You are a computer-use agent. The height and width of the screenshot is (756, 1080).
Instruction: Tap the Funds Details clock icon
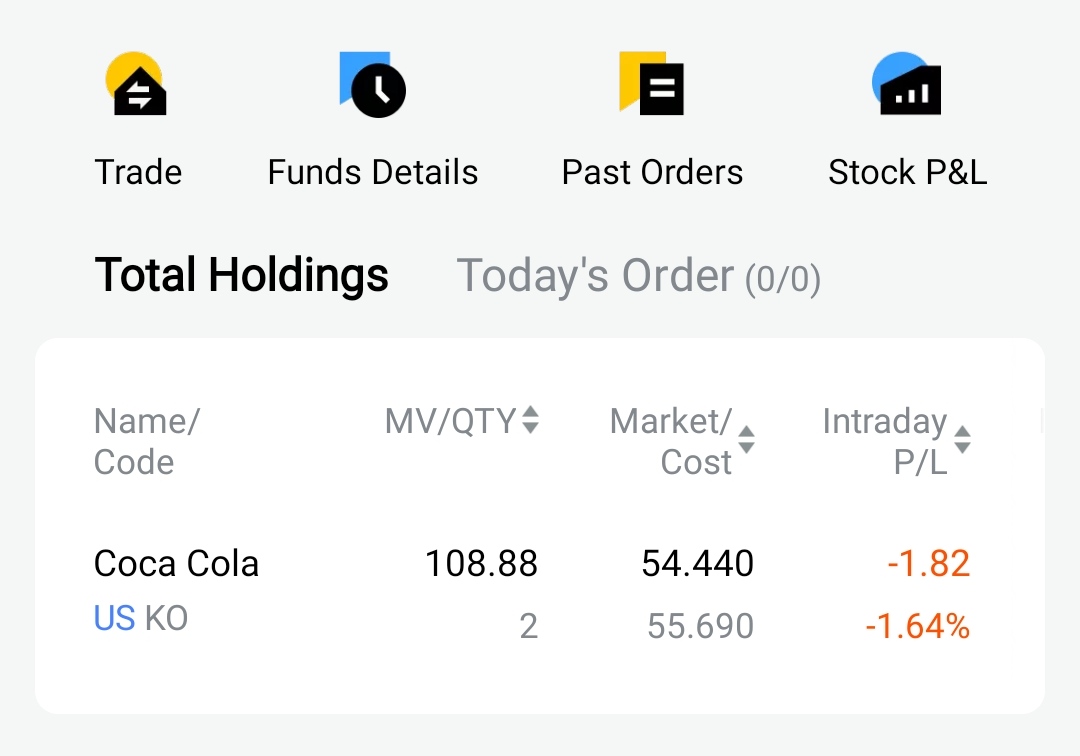(373, 85)
